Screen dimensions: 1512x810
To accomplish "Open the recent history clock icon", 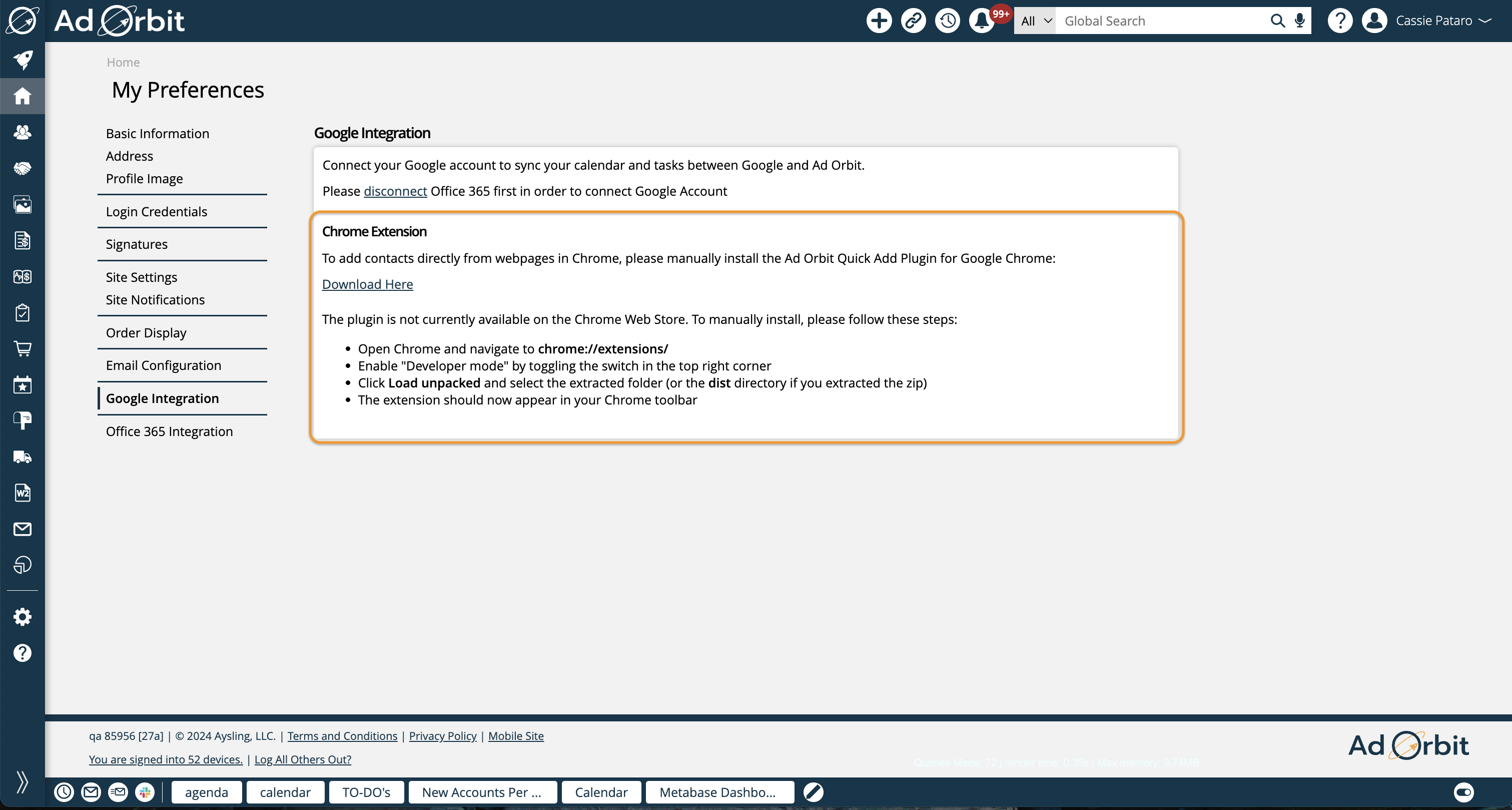I will point(947,21).
